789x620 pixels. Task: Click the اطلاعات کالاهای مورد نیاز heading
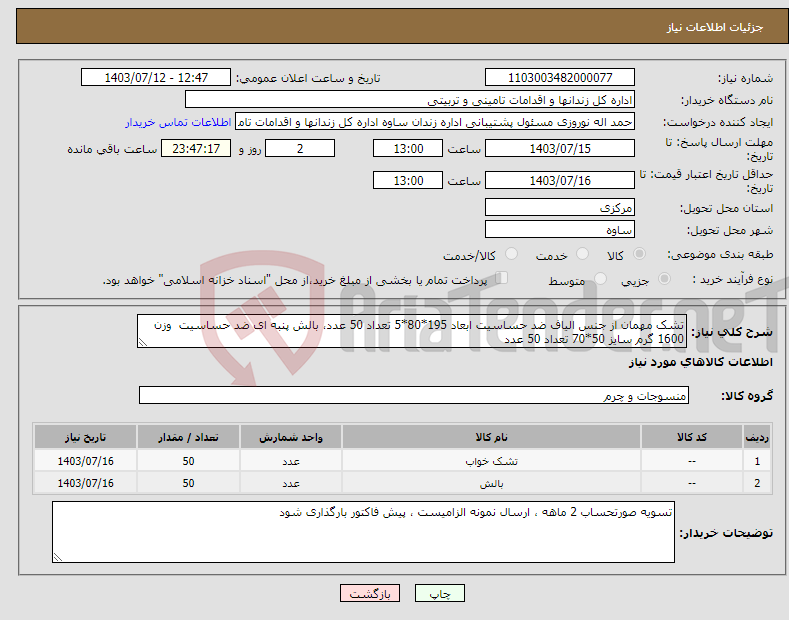pyautogui.click(x=700, y=362)
